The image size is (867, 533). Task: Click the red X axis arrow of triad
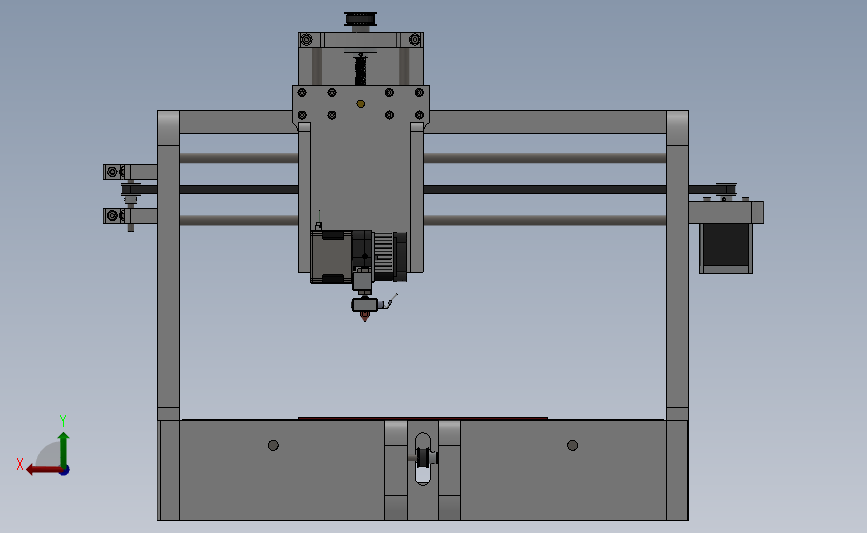[x=43, y=470]
